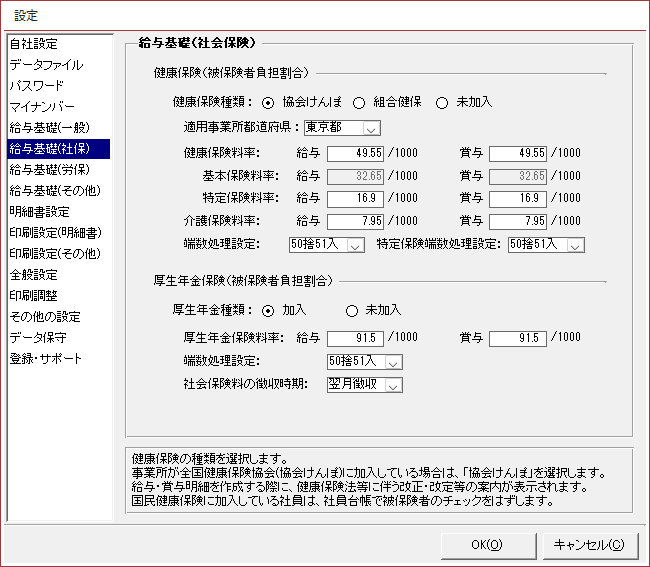Screen dimensions: 650x567
Task: Select データ保守 from the settings list
Action: (39, 338)
